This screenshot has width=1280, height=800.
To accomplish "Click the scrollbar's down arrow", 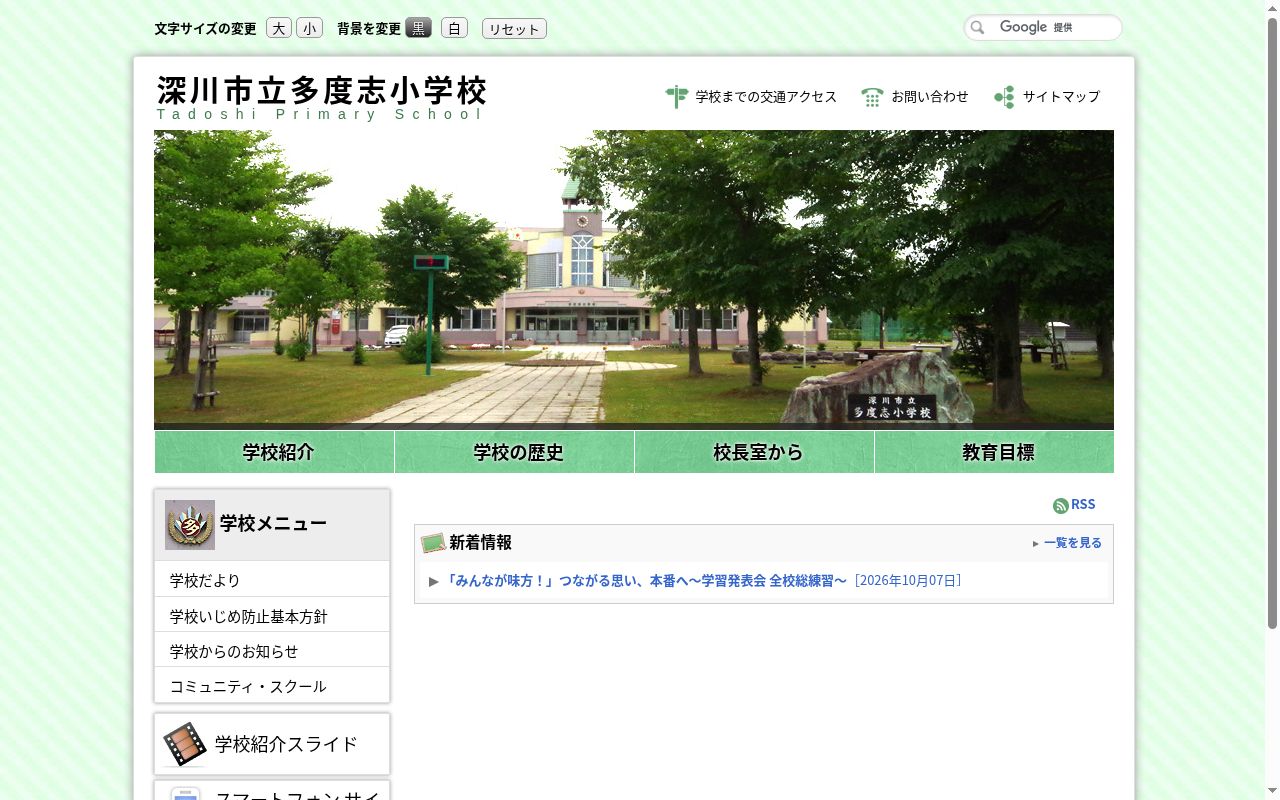I will tap(1273, 792).
